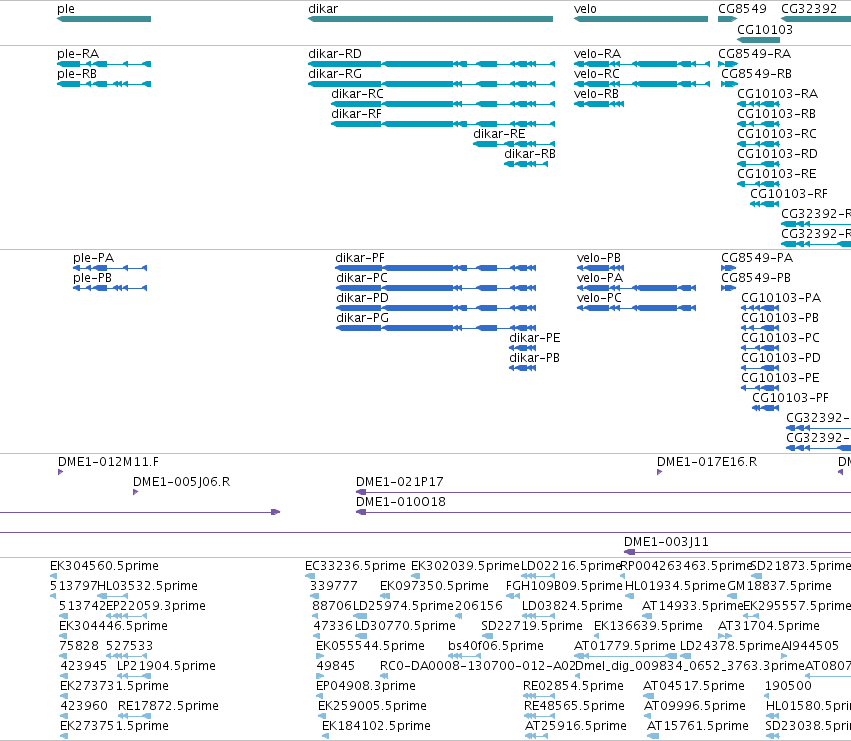
Task: Select protein velo-PB
Action: point(600,268)
